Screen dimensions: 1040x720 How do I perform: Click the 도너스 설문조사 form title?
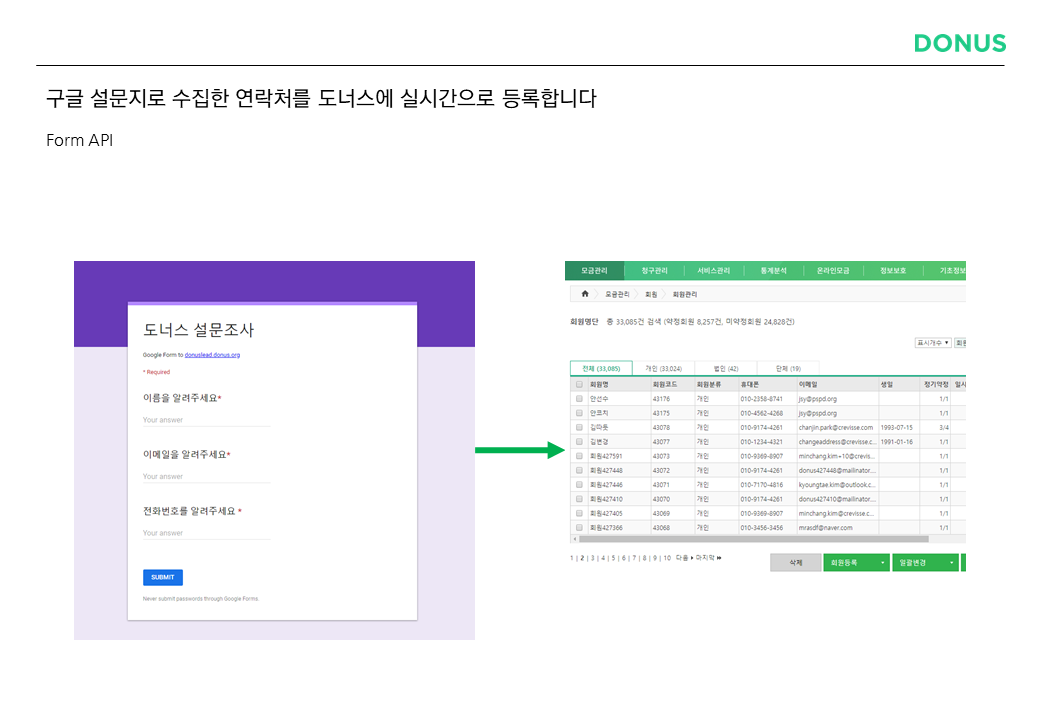[x=198, y=330]
